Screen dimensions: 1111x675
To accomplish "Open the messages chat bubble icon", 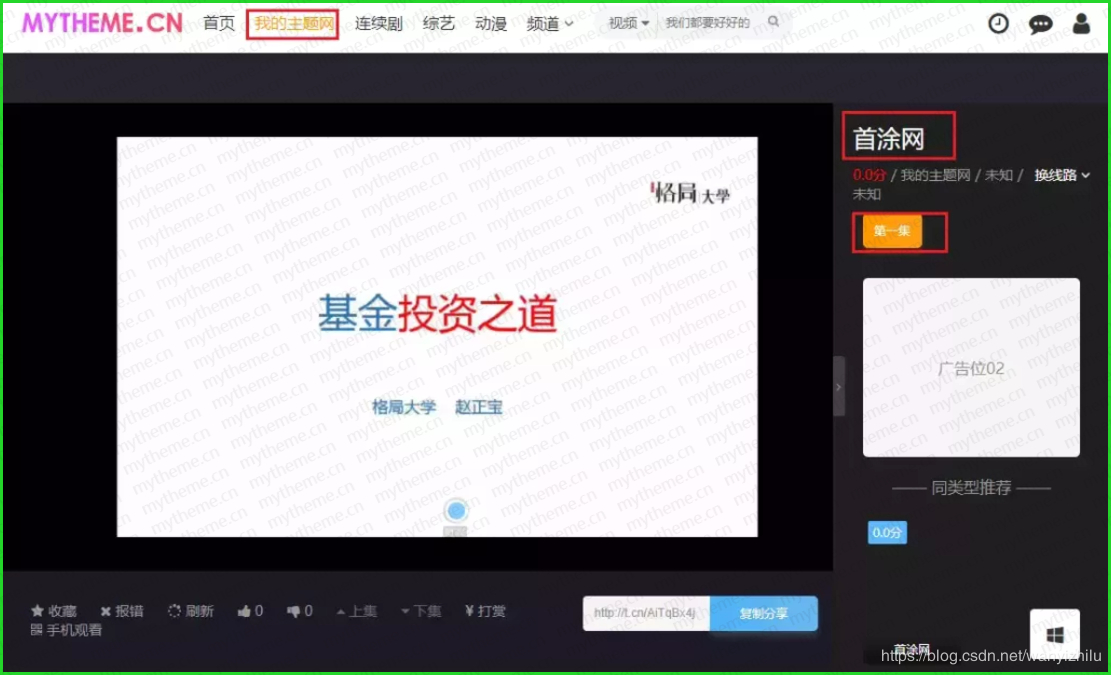I will pyautogui.click(x=1040, y=24).
